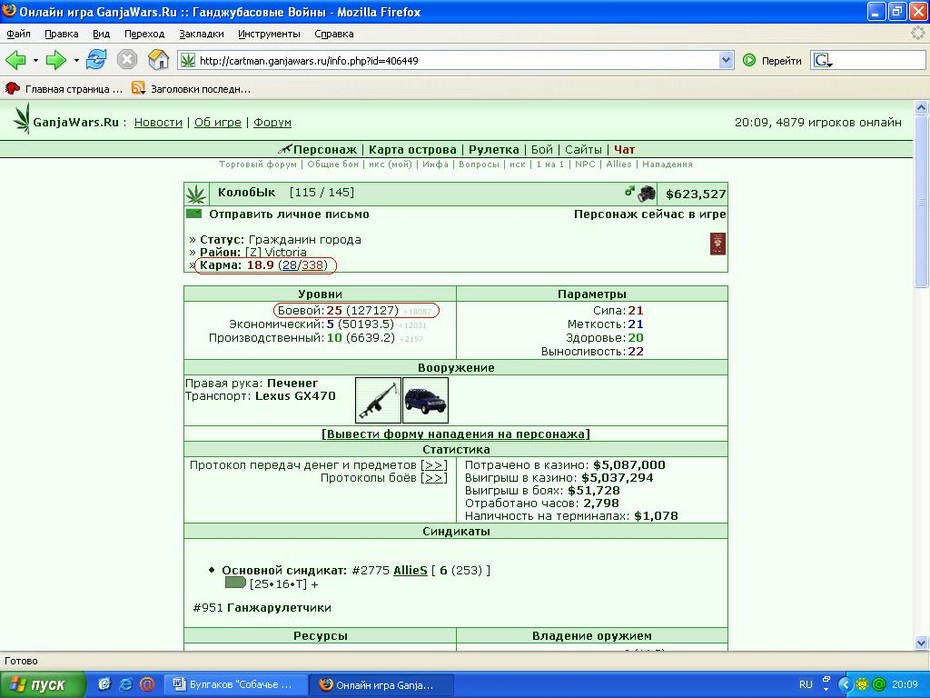Click the green Go arrow icon
This screenshot has height=698, width=930.
[x=749, y=60]
